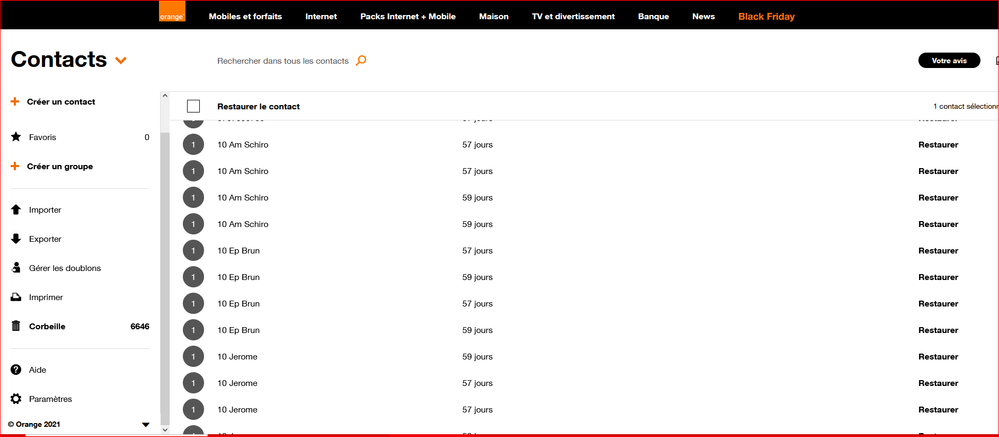Open Aide help icon
This screenshot has height=437, width=999.
click(16, 369)
